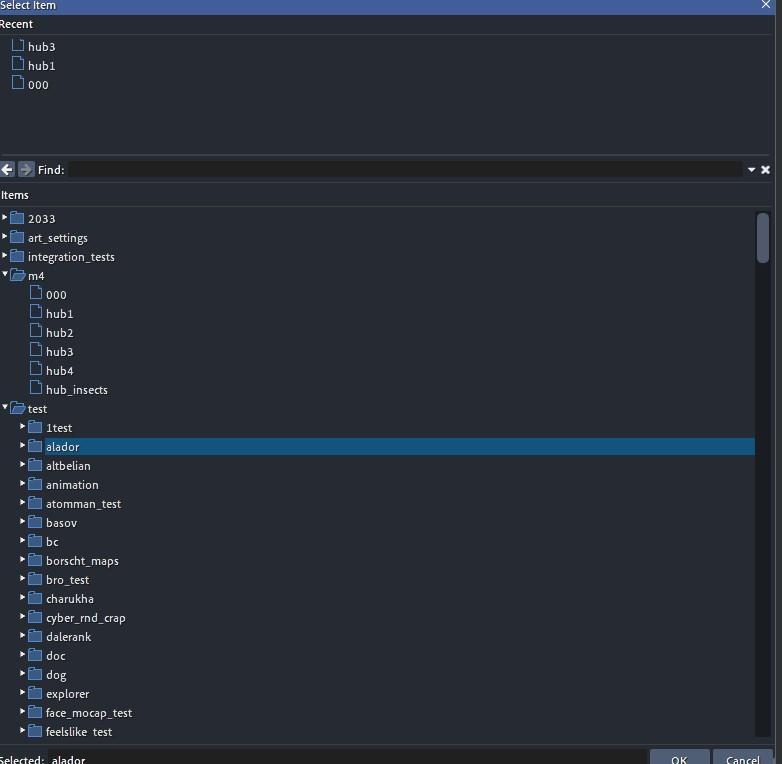Collapse the m4 folder
The image size is (782, 764).
[5, 275]
